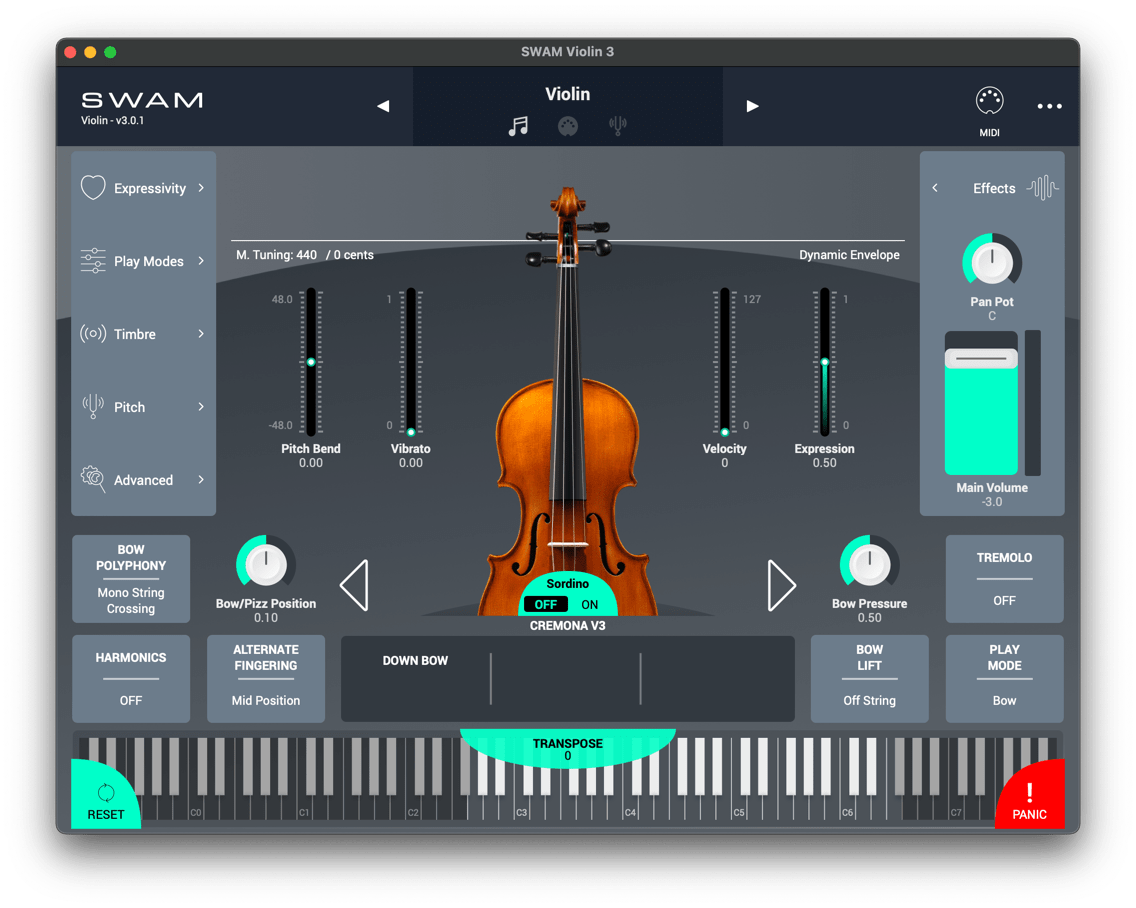Go to next instrument with right arrow

coord(753,106)
